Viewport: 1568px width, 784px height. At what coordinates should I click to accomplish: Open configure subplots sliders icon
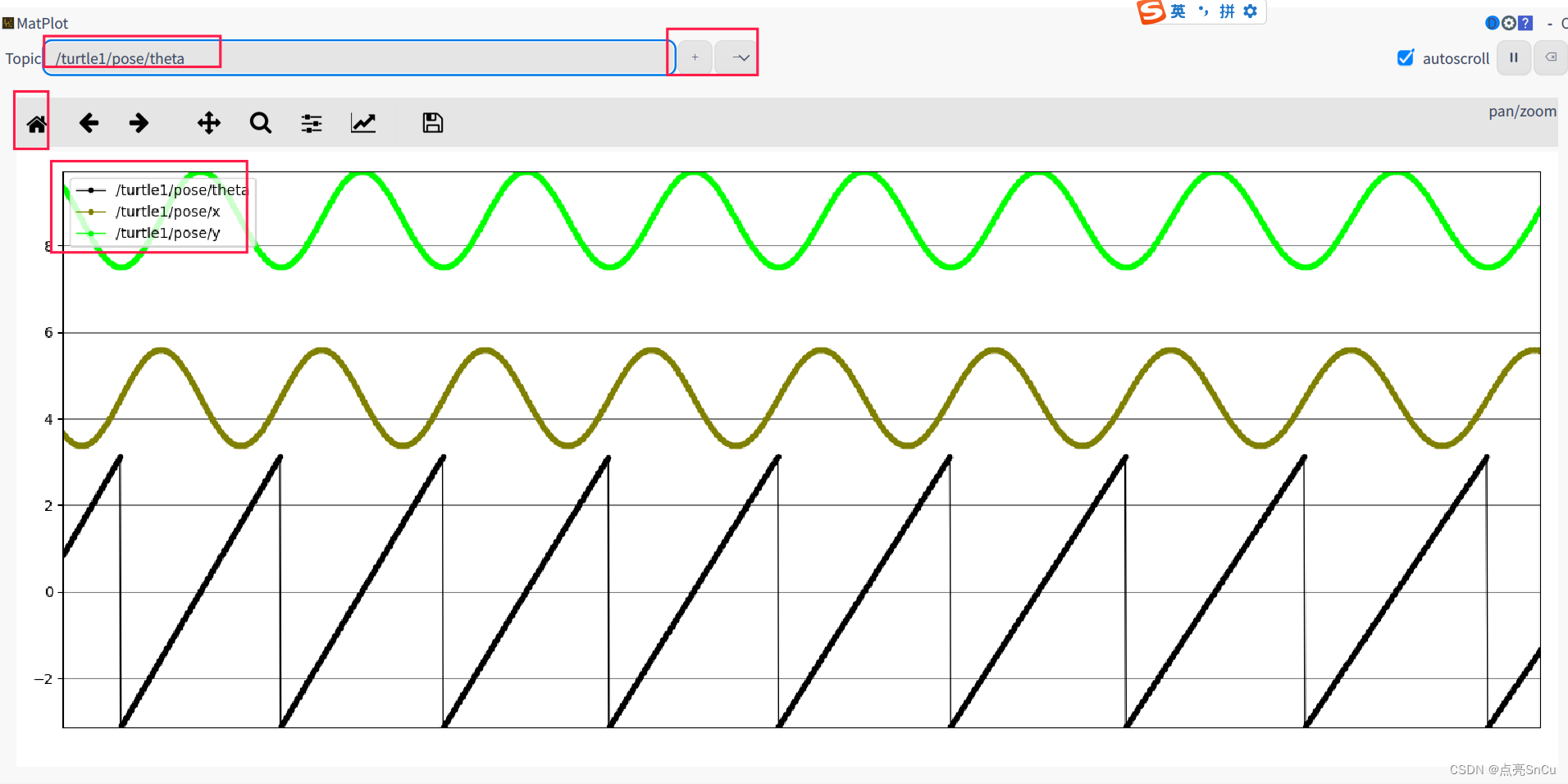[x=312, y=123]
